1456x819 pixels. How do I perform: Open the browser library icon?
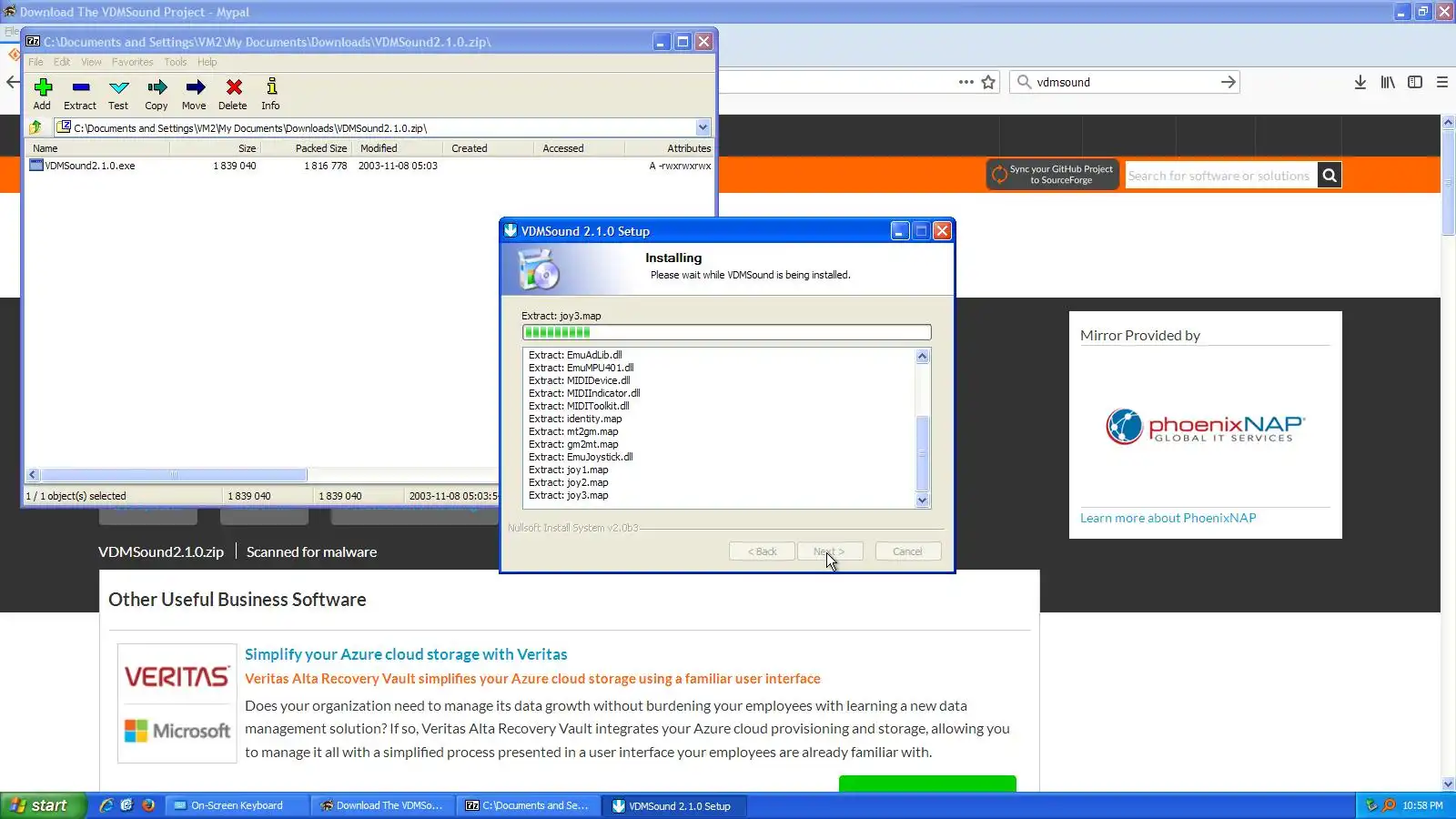(x=1388, y=82)
